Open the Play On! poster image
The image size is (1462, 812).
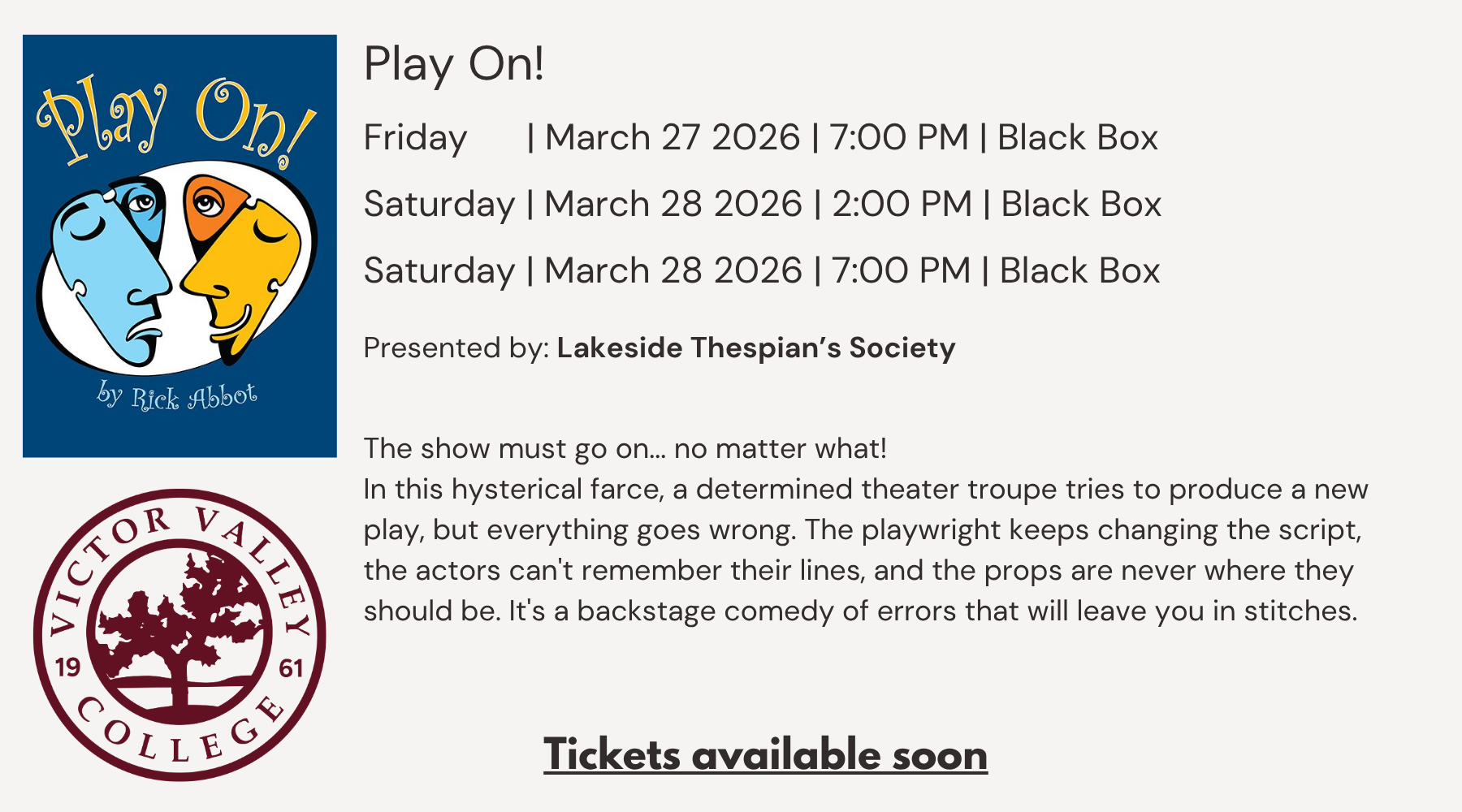180,245
